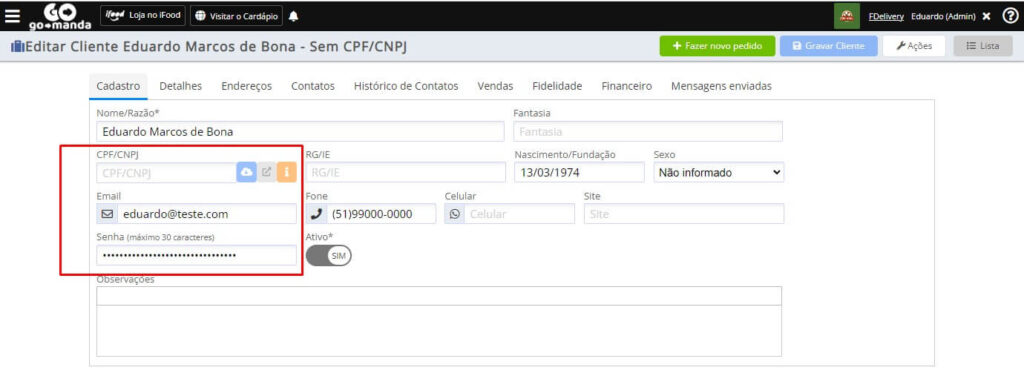Click Fazer novo pedido button

coord(717,46)
